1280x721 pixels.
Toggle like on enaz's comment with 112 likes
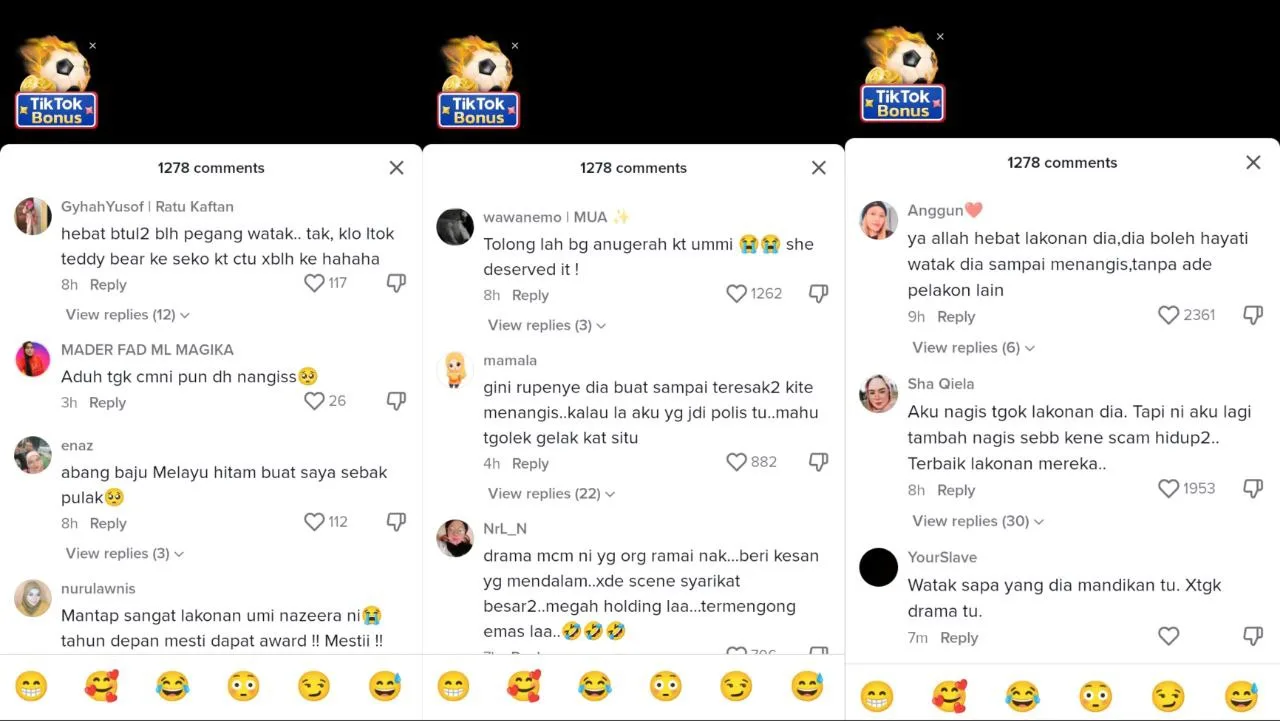(x=314, y=522)
